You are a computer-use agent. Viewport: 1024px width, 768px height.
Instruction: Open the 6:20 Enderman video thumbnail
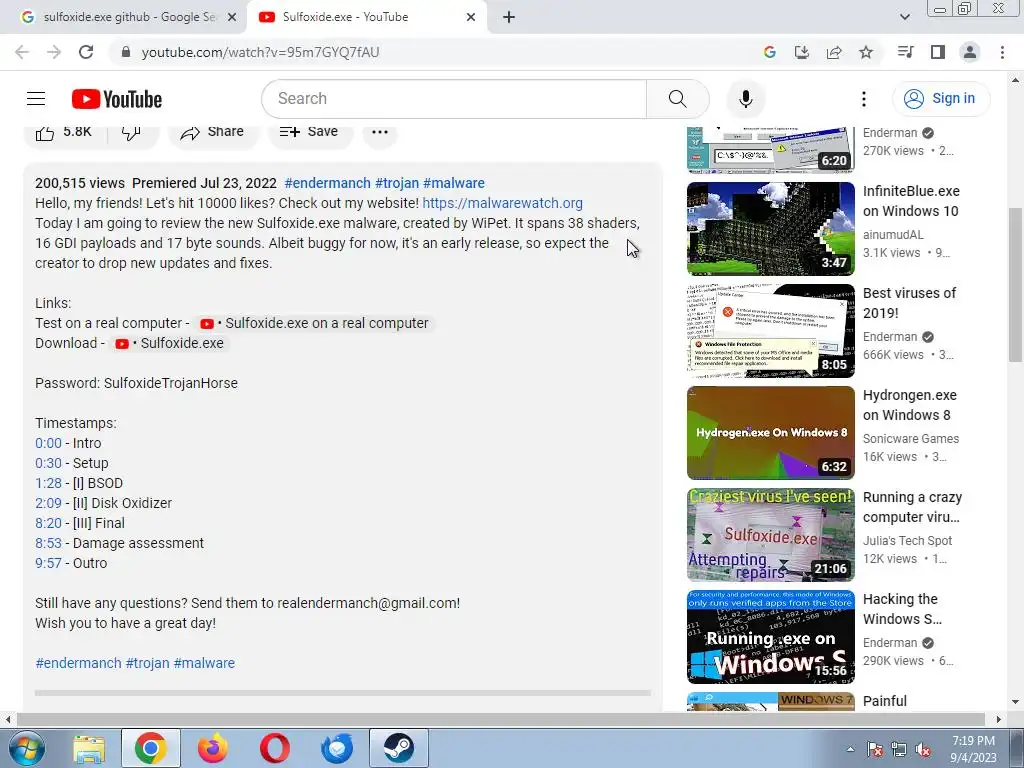click(x=771, y=150)
